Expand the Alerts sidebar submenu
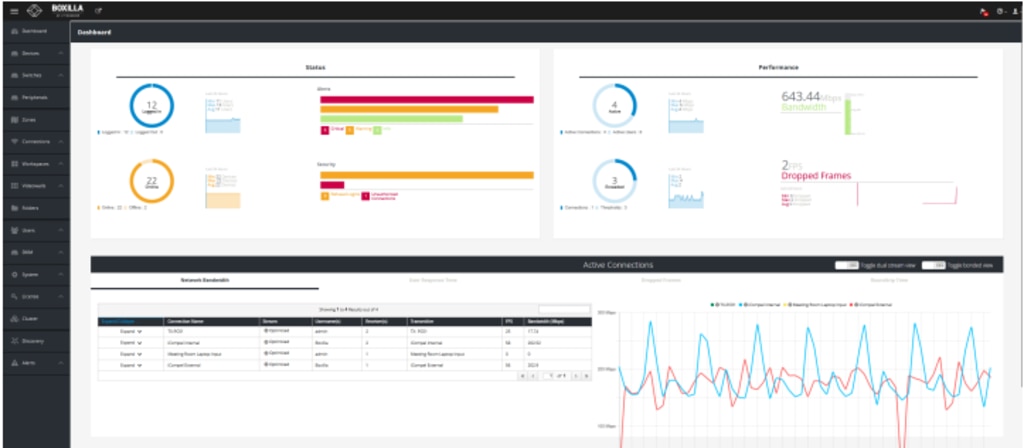 coord(61,363)
